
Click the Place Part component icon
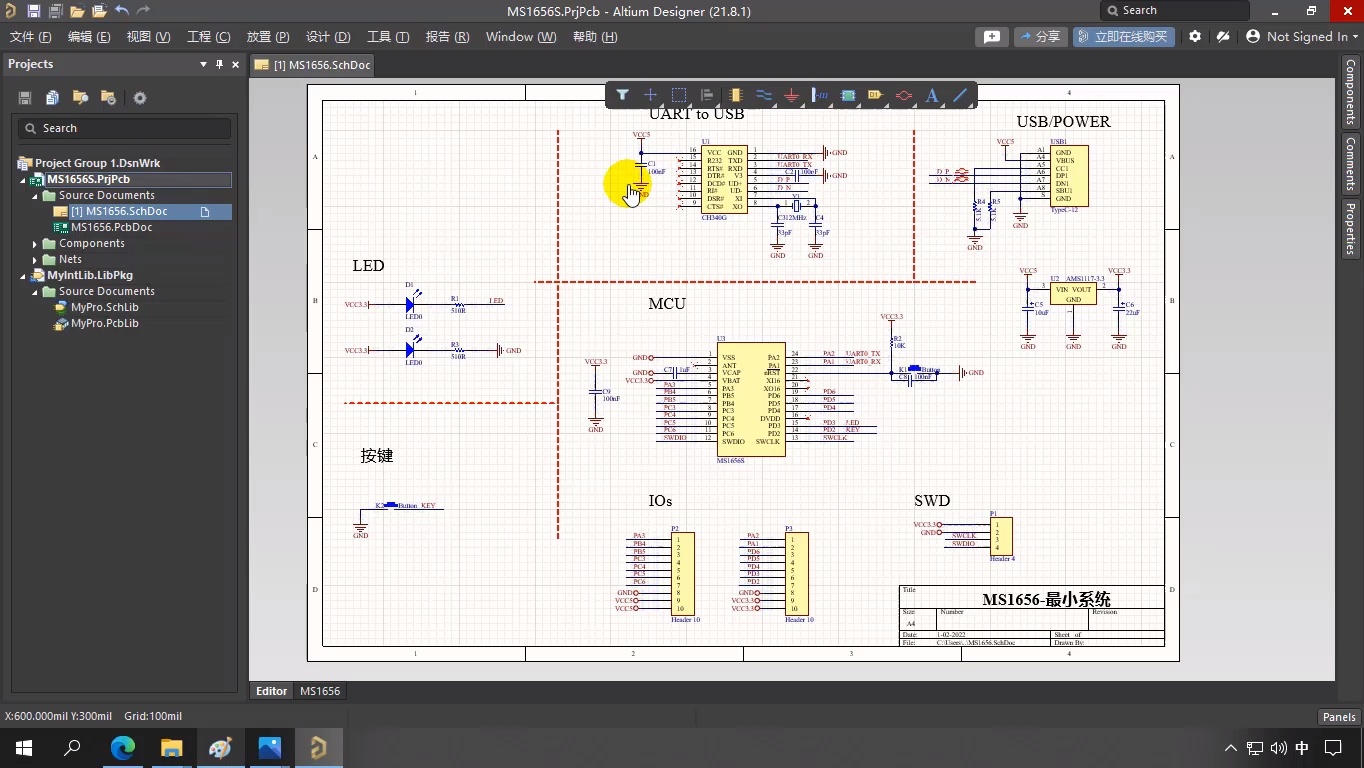736,95
